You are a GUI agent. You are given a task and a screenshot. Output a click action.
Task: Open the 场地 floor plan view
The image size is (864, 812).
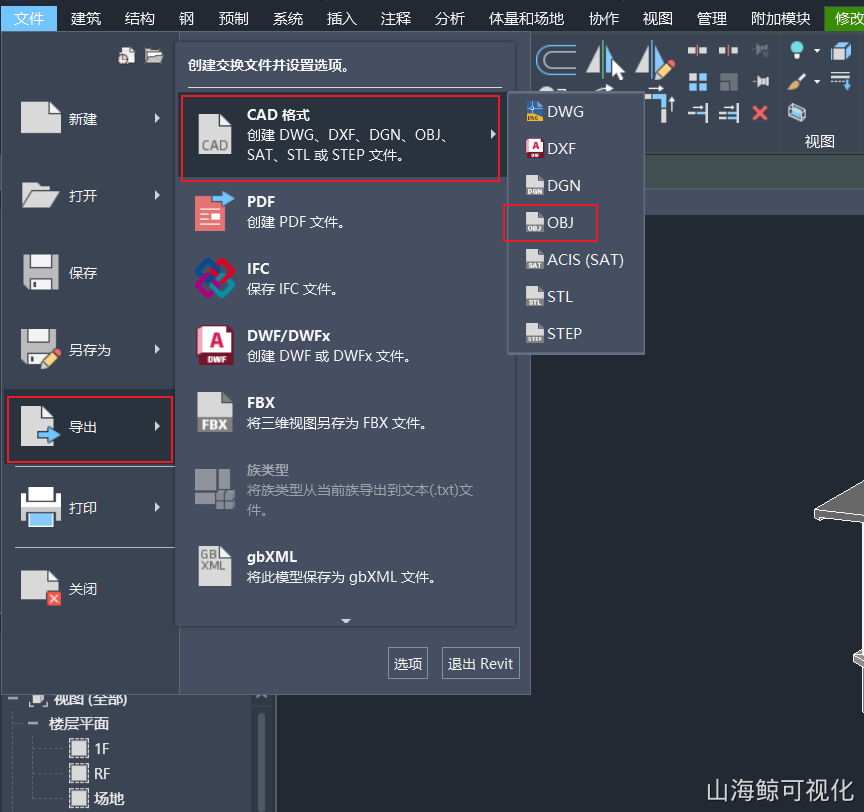point(97,798)
